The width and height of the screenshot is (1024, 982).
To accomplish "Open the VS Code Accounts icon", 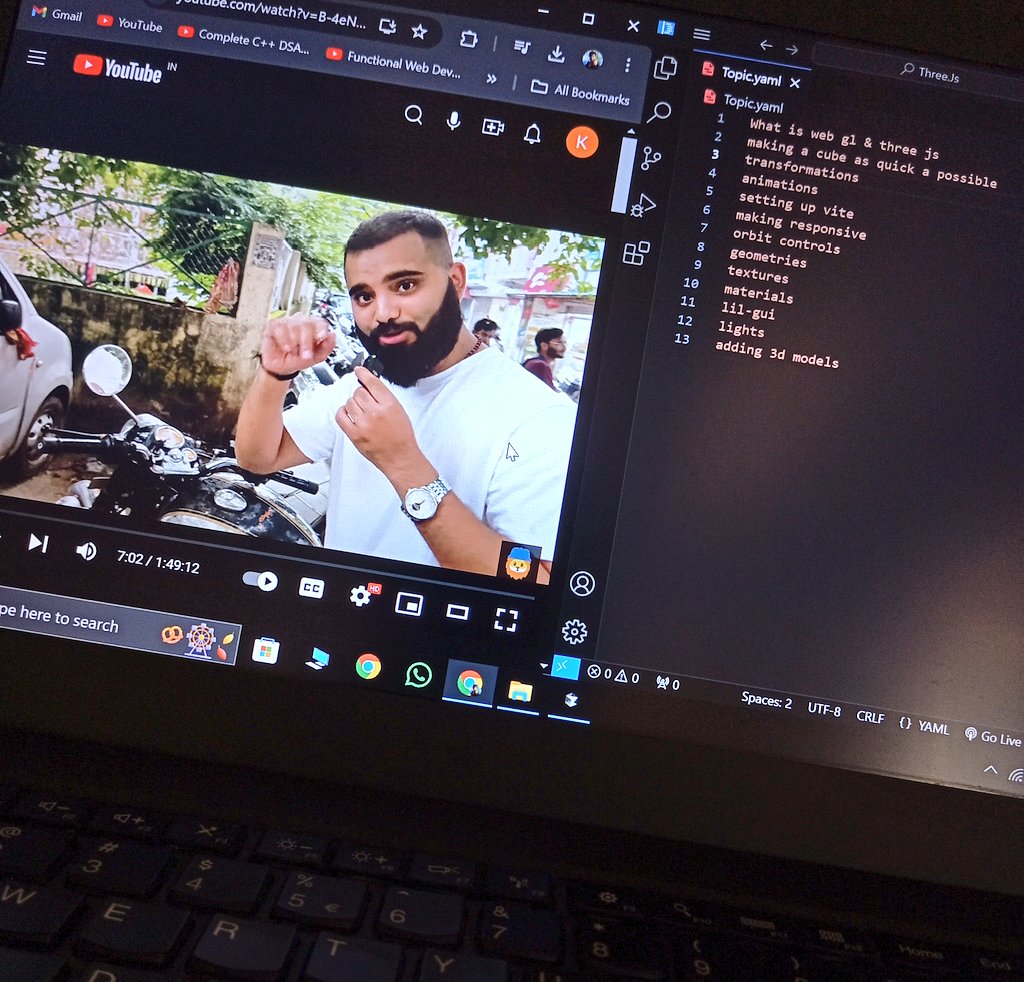I will pos(582,584).
